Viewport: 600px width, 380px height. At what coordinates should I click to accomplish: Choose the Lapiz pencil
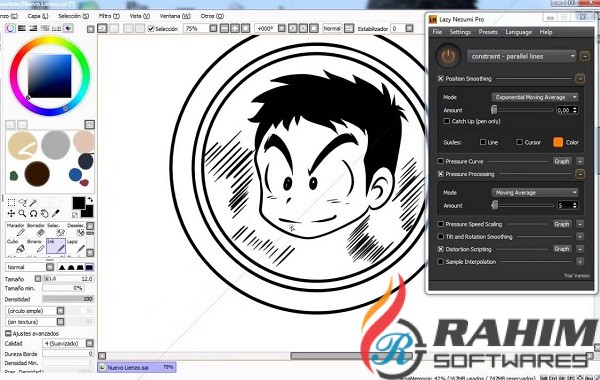[x=76, y=246]
